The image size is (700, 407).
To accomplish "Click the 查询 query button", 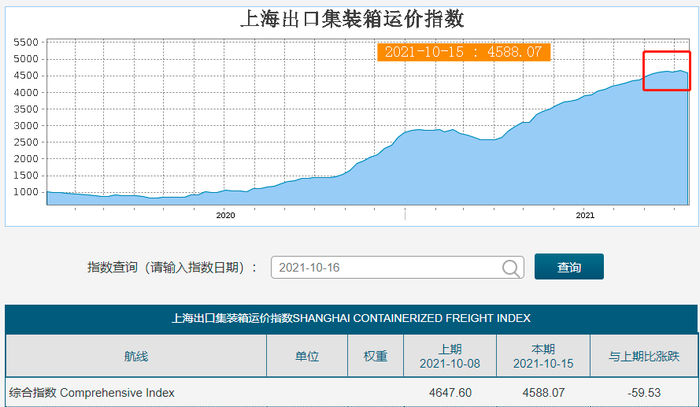I will [569, 267].
